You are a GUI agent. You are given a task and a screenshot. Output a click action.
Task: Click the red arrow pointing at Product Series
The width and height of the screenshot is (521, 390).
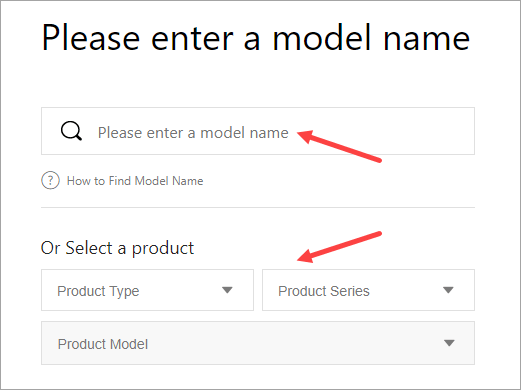coord(339,247)
